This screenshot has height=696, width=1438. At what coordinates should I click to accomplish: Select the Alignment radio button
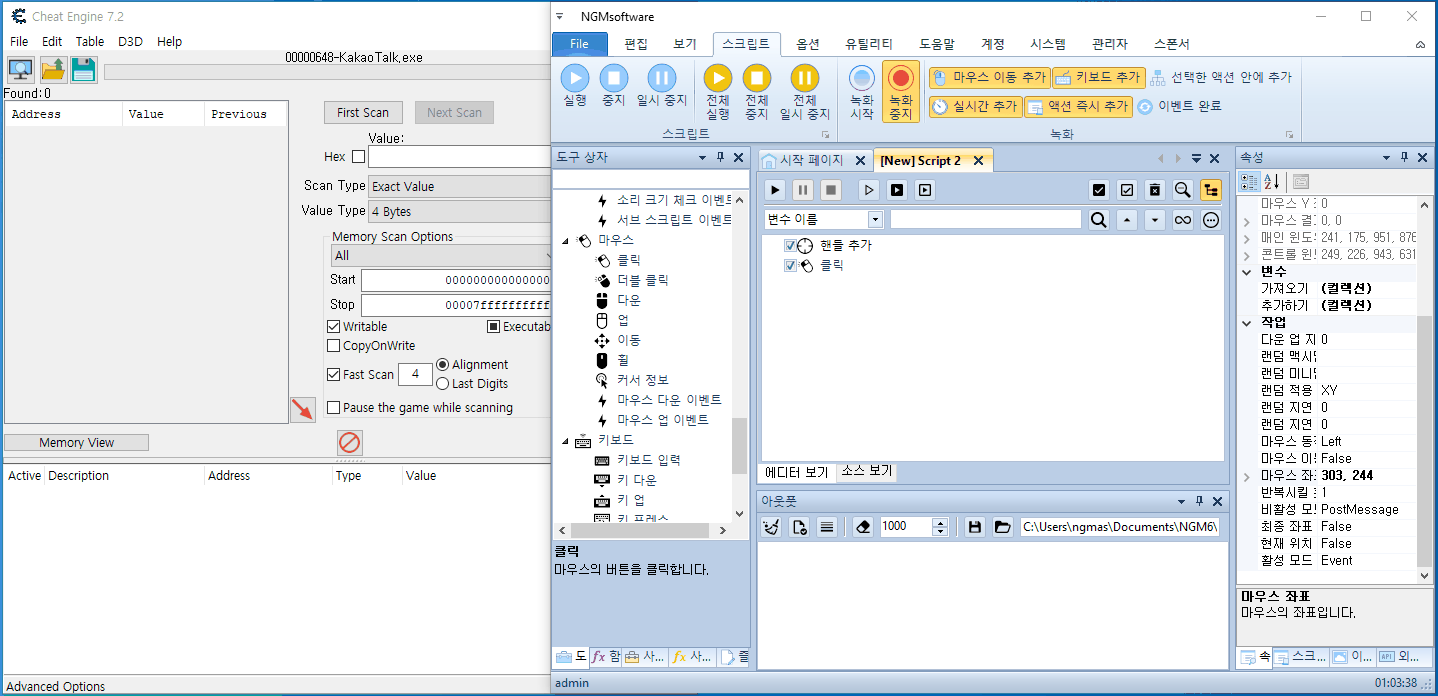click(x=443, y=365)
